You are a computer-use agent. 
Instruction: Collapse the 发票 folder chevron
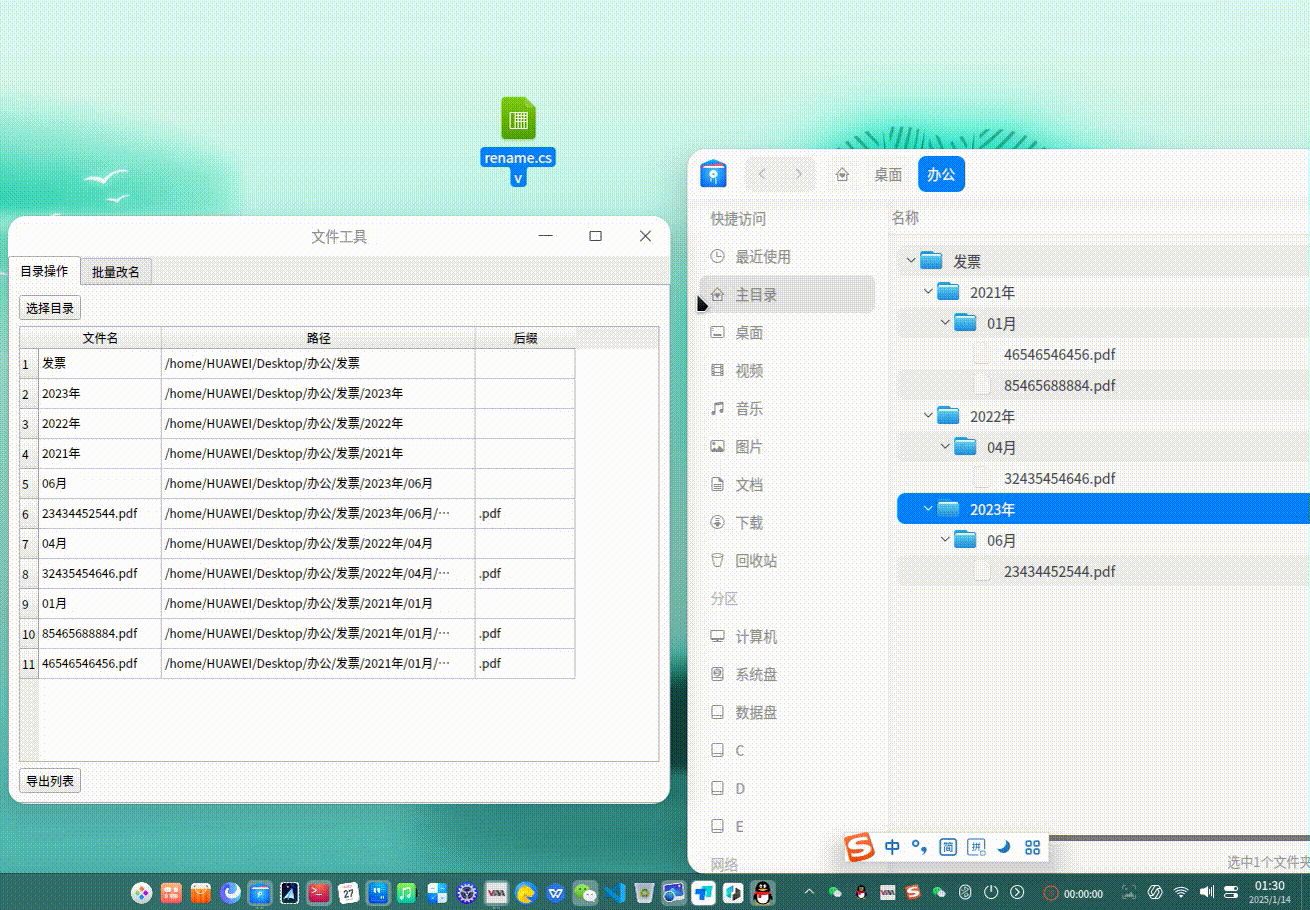[x=910, y=261]
